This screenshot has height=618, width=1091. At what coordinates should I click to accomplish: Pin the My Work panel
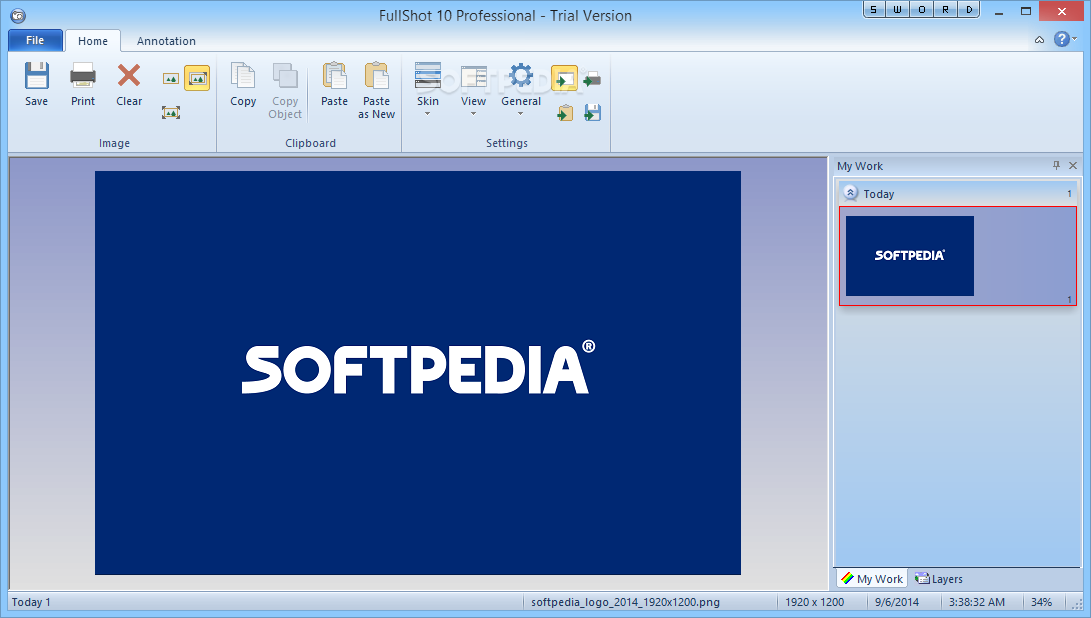coord(1056,165)
